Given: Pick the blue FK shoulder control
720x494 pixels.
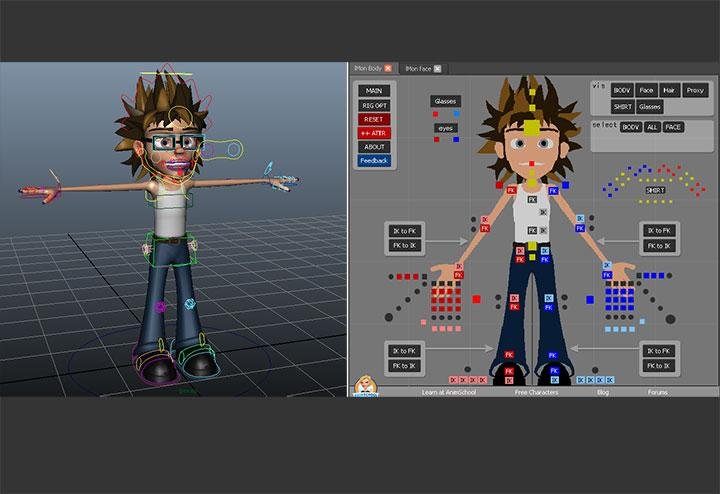Looking at the screenshot, I should 553,191.
